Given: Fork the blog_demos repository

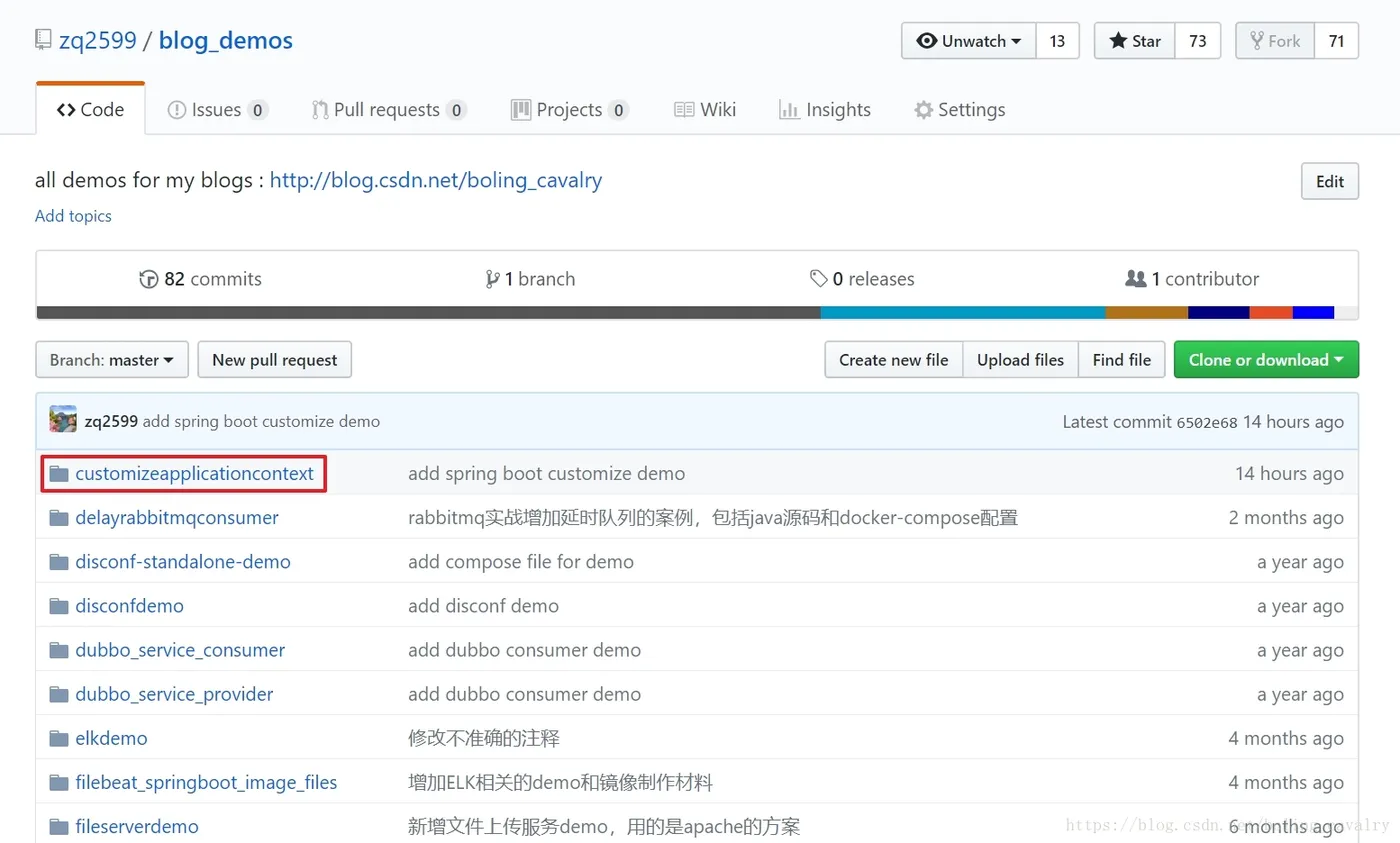Looking at the screenshot, I should (x=1274, y=41).
